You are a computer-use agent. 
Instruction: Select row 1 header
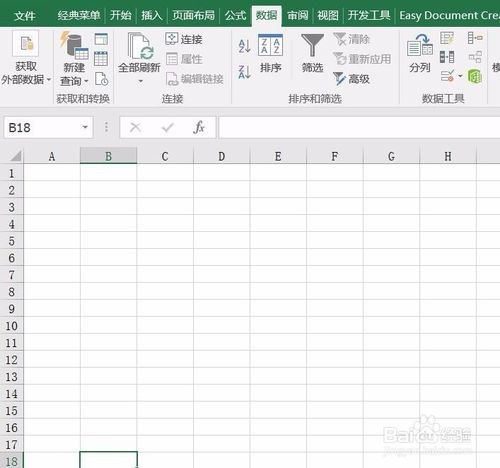pyautogui.click(x=12, y=173)
